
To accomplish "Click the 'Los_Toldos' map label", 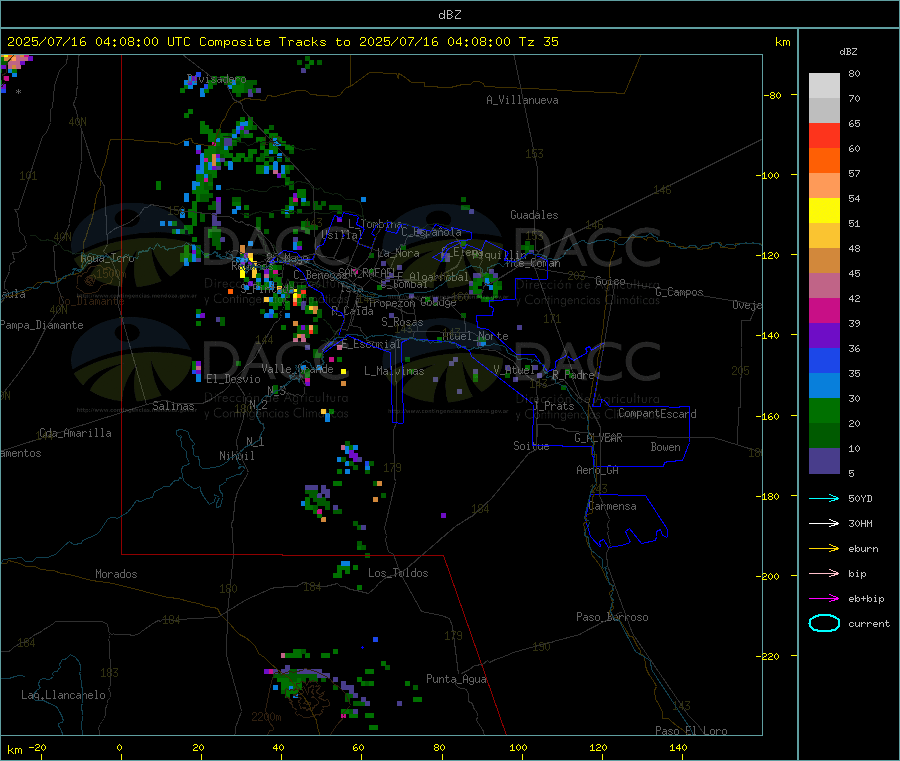I will (x=398, y=573).
